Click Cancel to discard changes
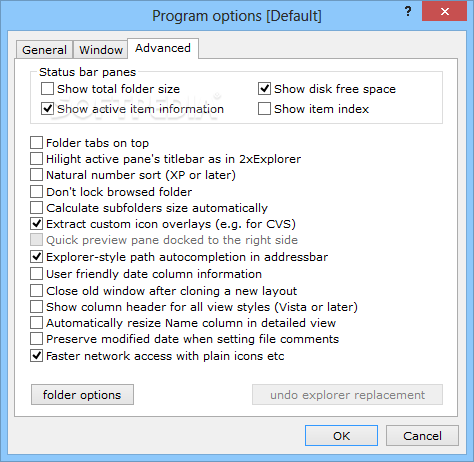 [x=422, y=436]
